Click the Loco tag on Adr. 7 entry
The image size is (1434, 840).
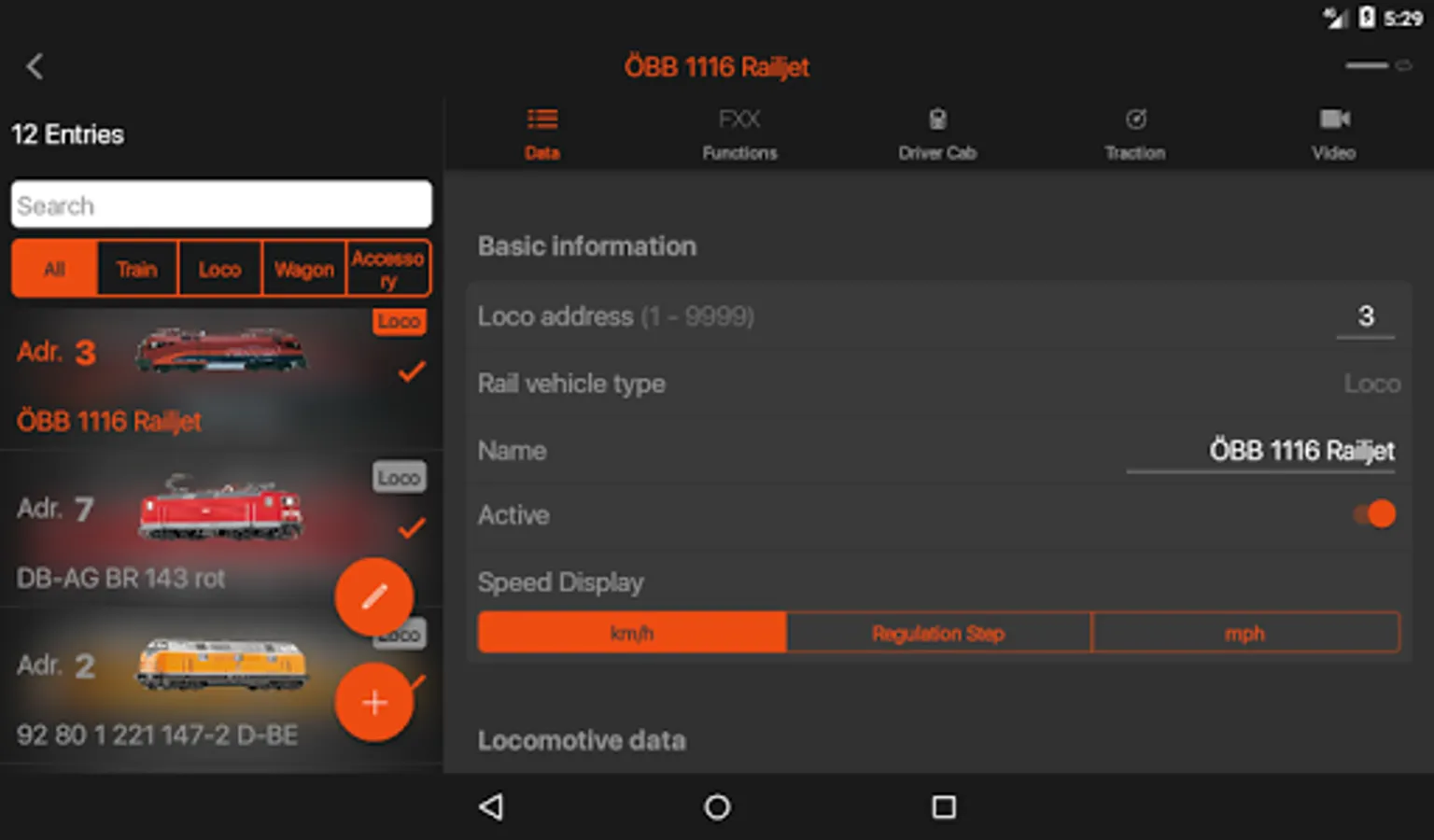click(x=400, y=477)
